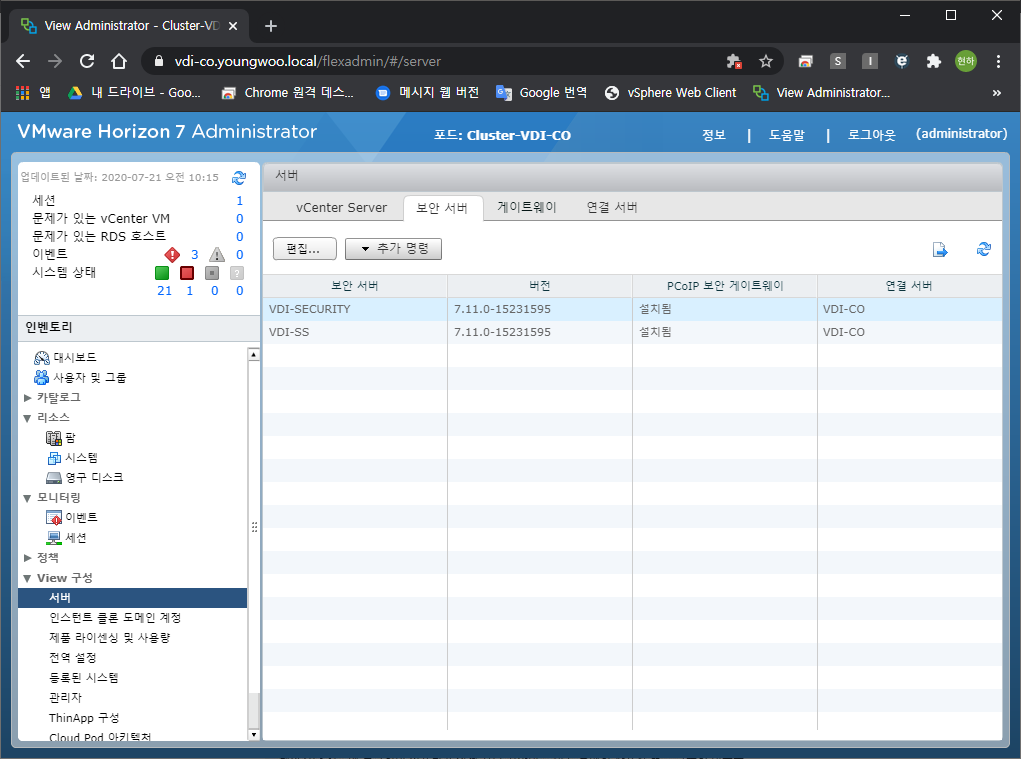Image resolution: width=1021 pixels, height=759 pixels.
Task: Click the green system status square
Action: point(162,273)
